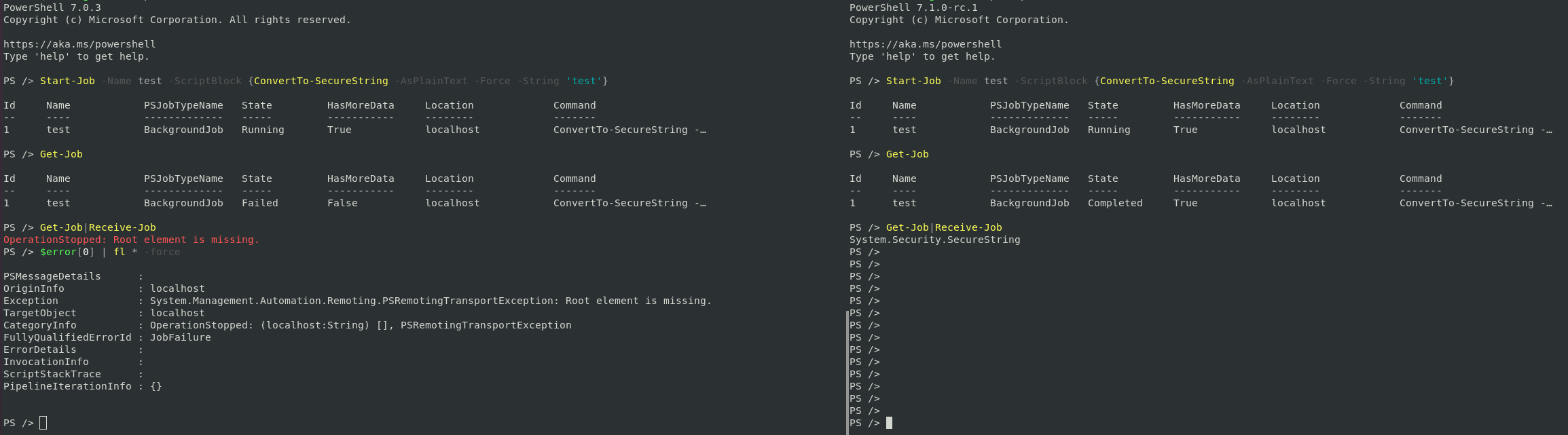Click the 'OperationStopped: (localhost:String) []' CategoryInfo value

[269, 325]
